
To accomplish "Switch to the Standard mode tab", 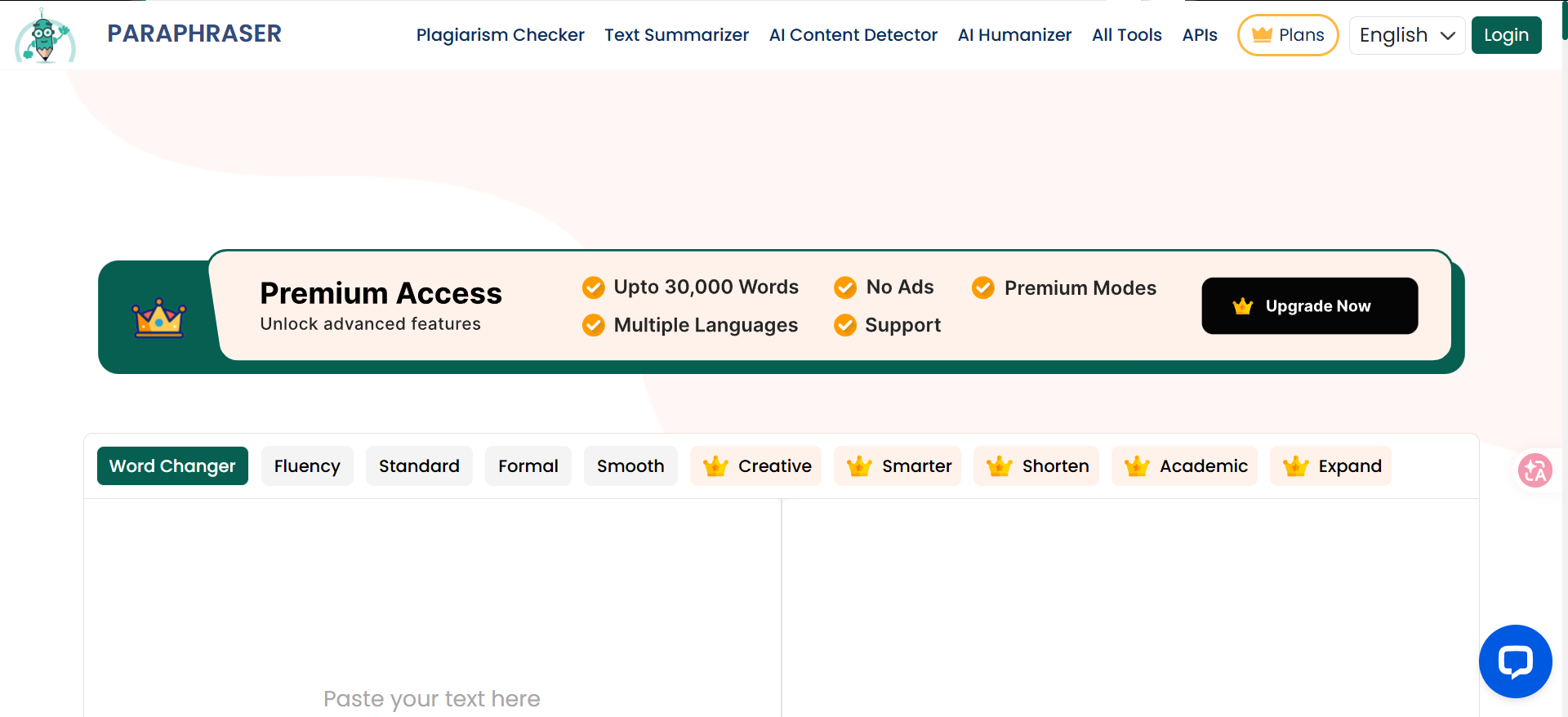I will 419,465.
